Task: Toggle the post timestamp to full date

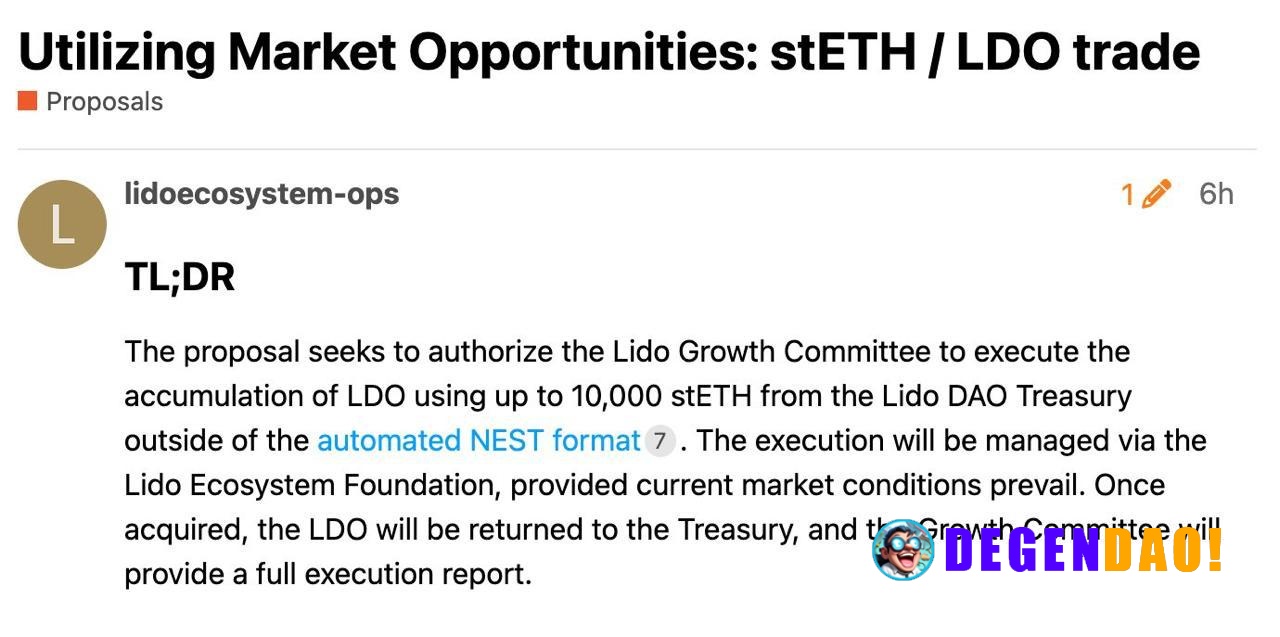Action: 1215,194
